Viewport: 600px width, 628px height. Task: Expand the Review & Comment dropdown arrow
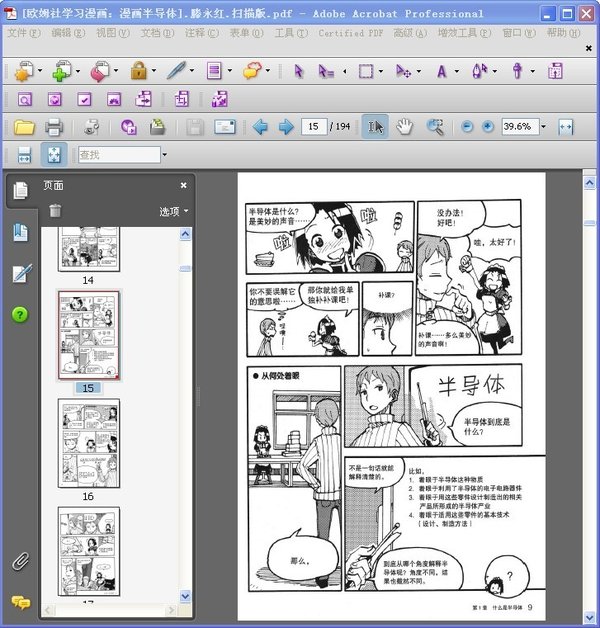point(268,71)
